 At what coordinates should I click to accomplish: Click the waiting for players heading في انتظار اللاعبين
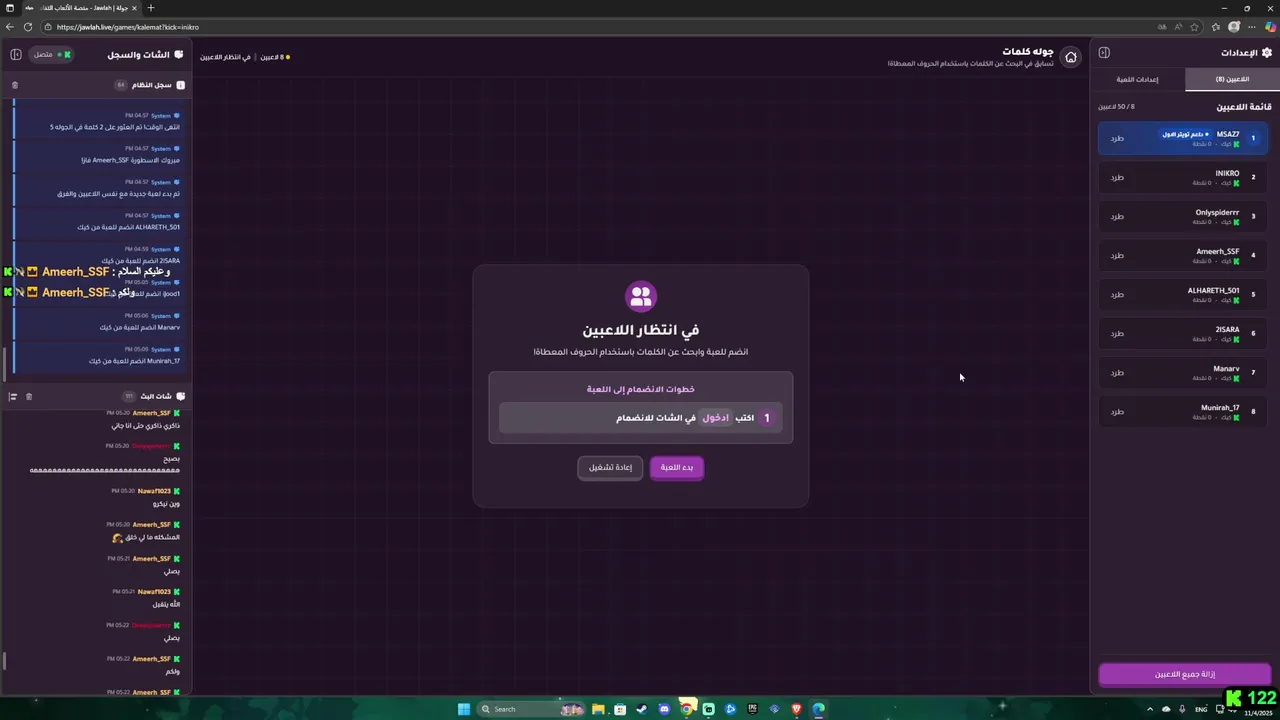[641, 330]
